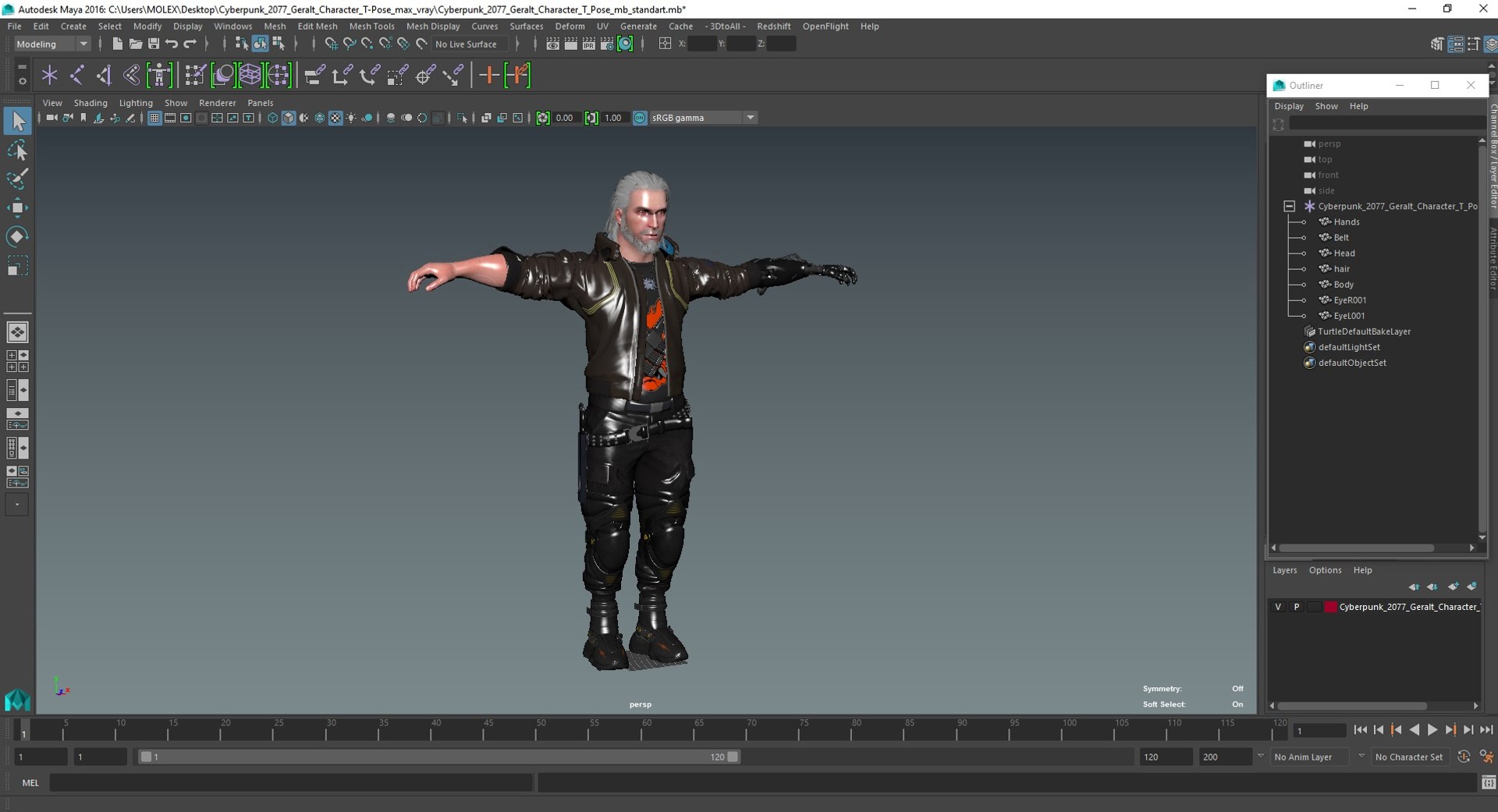1498x812 pixels.
Task: Undo the last action with the undo arrow
Action: tap(172, 44)
